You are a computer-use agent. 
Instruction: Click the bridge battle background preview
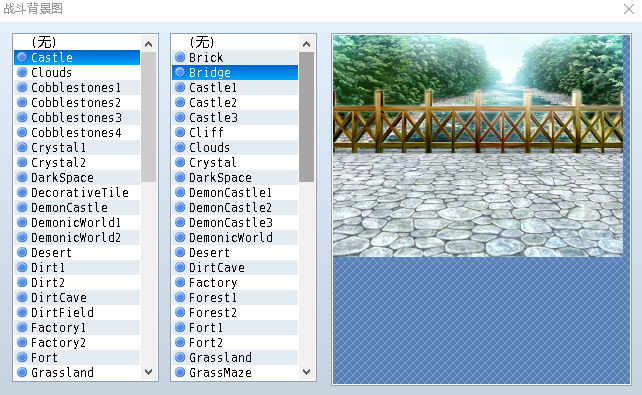pyautogui.click(x=478, y=146)
